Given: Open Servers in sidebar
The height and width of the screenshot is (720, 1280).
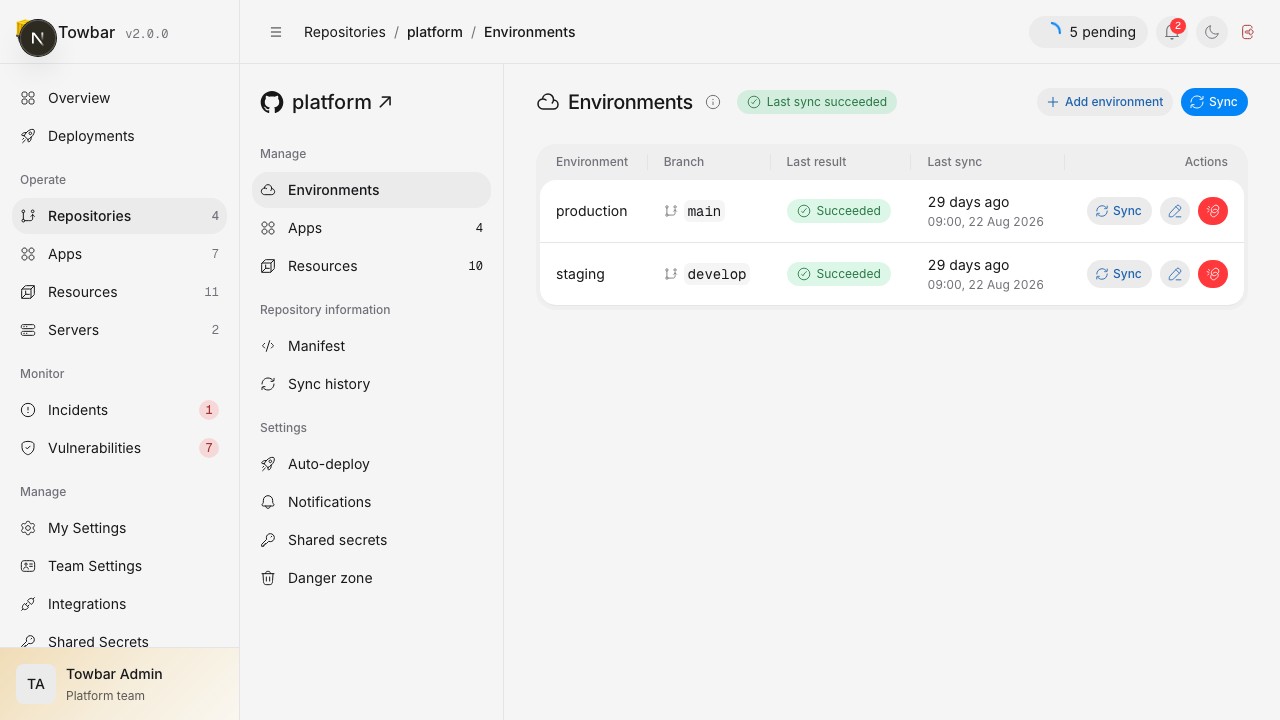Looking at the screenshot, I should [x=120, y=330].
